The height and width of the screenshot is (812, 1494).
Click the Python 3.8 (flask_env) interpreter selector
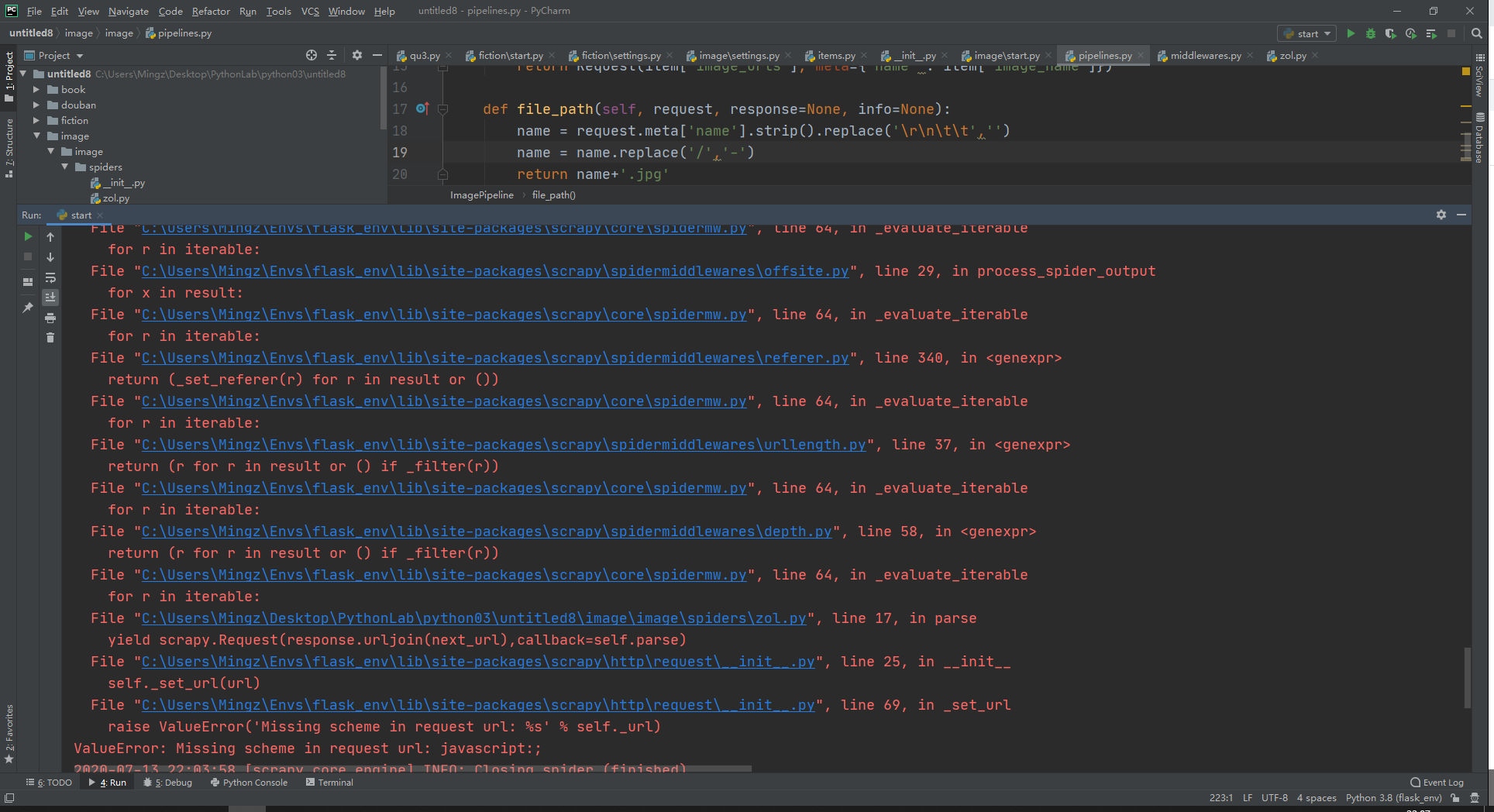click(x=1393, y=798)
